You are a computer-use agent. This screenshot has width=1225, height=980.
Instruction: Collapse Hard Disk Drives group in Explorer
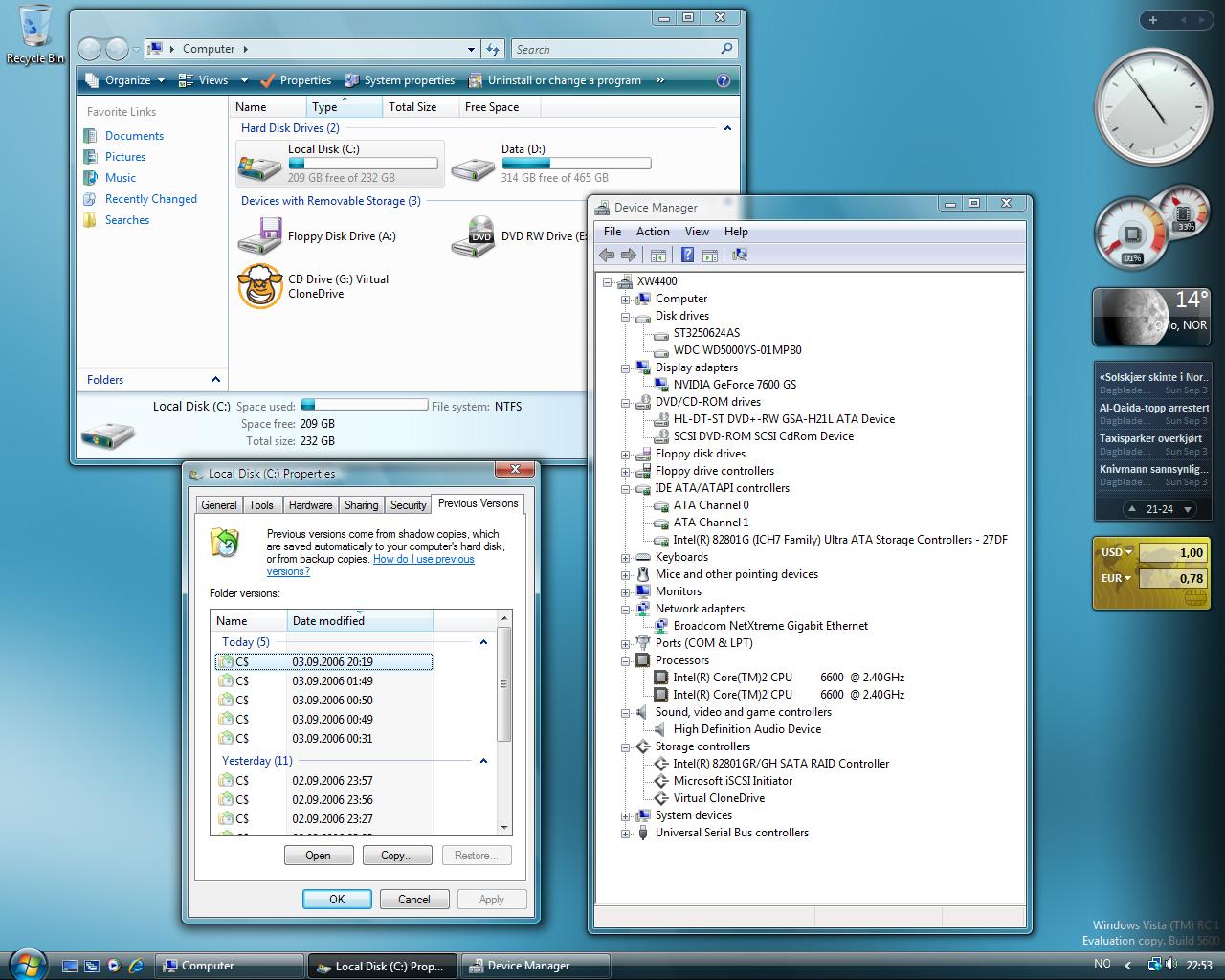coord(727,128)
